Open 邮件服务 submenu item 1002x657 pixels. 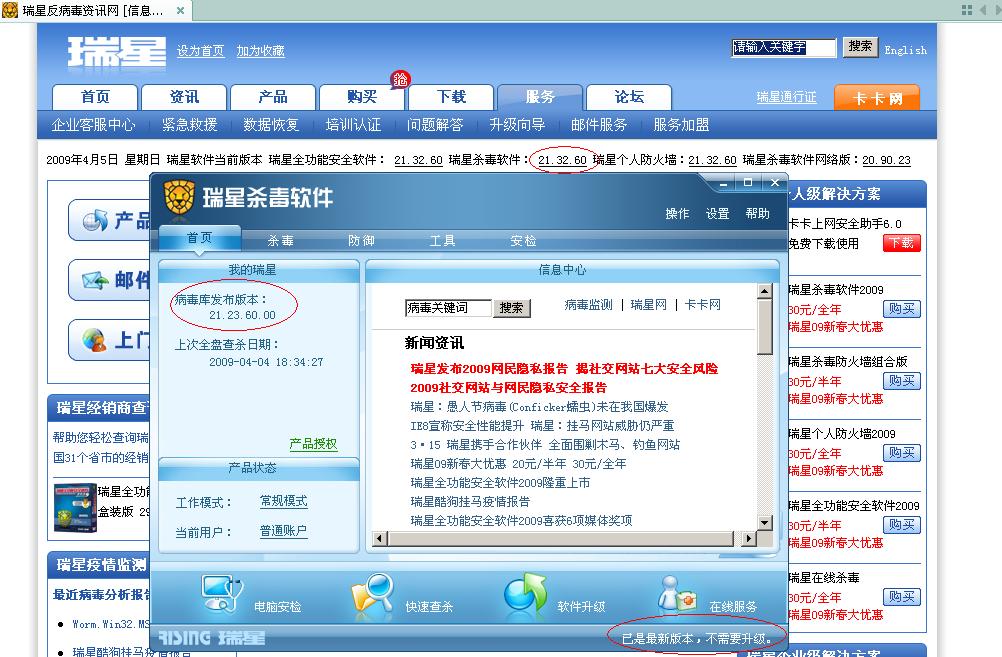(599, 125)
